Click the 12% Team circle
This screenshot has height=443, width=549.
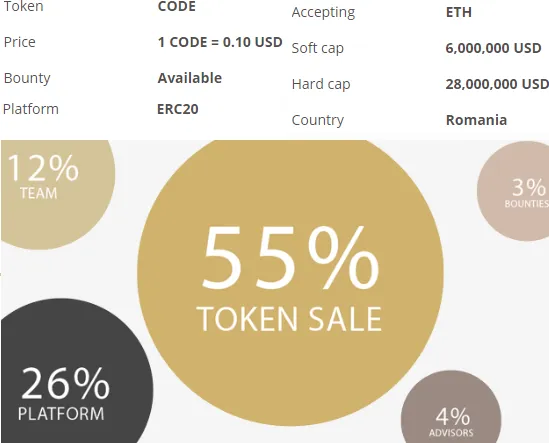58,195
